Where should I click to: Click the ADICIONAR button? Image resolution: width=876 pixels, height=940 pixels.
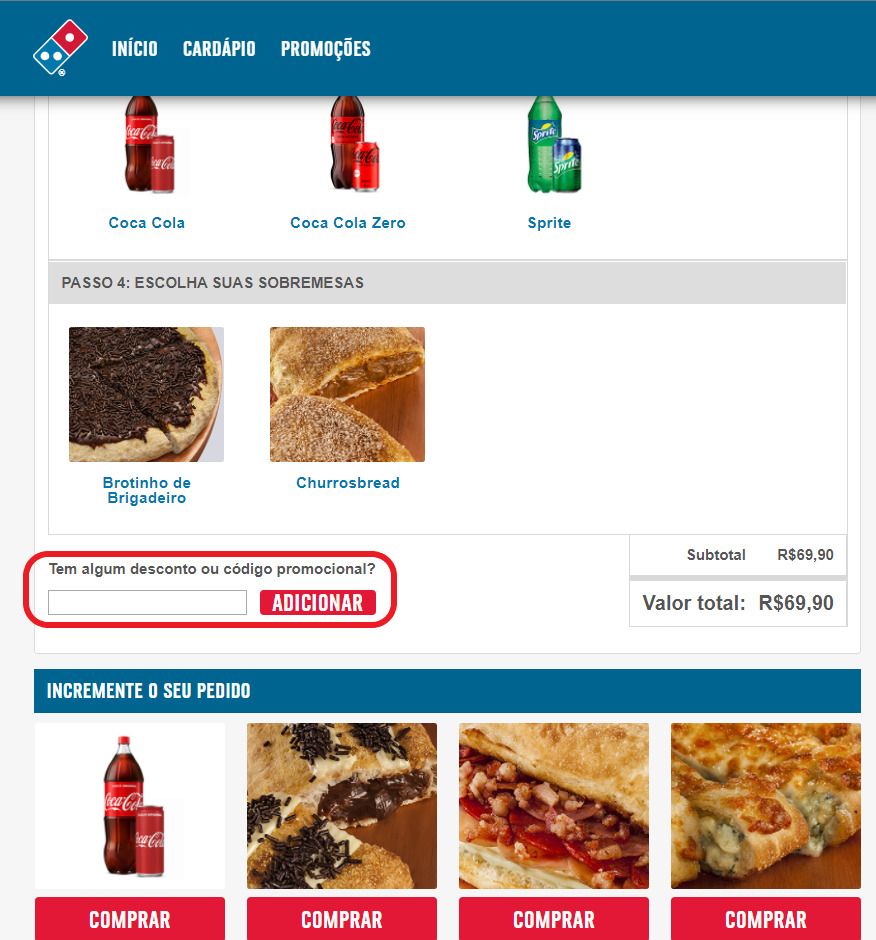318,602
